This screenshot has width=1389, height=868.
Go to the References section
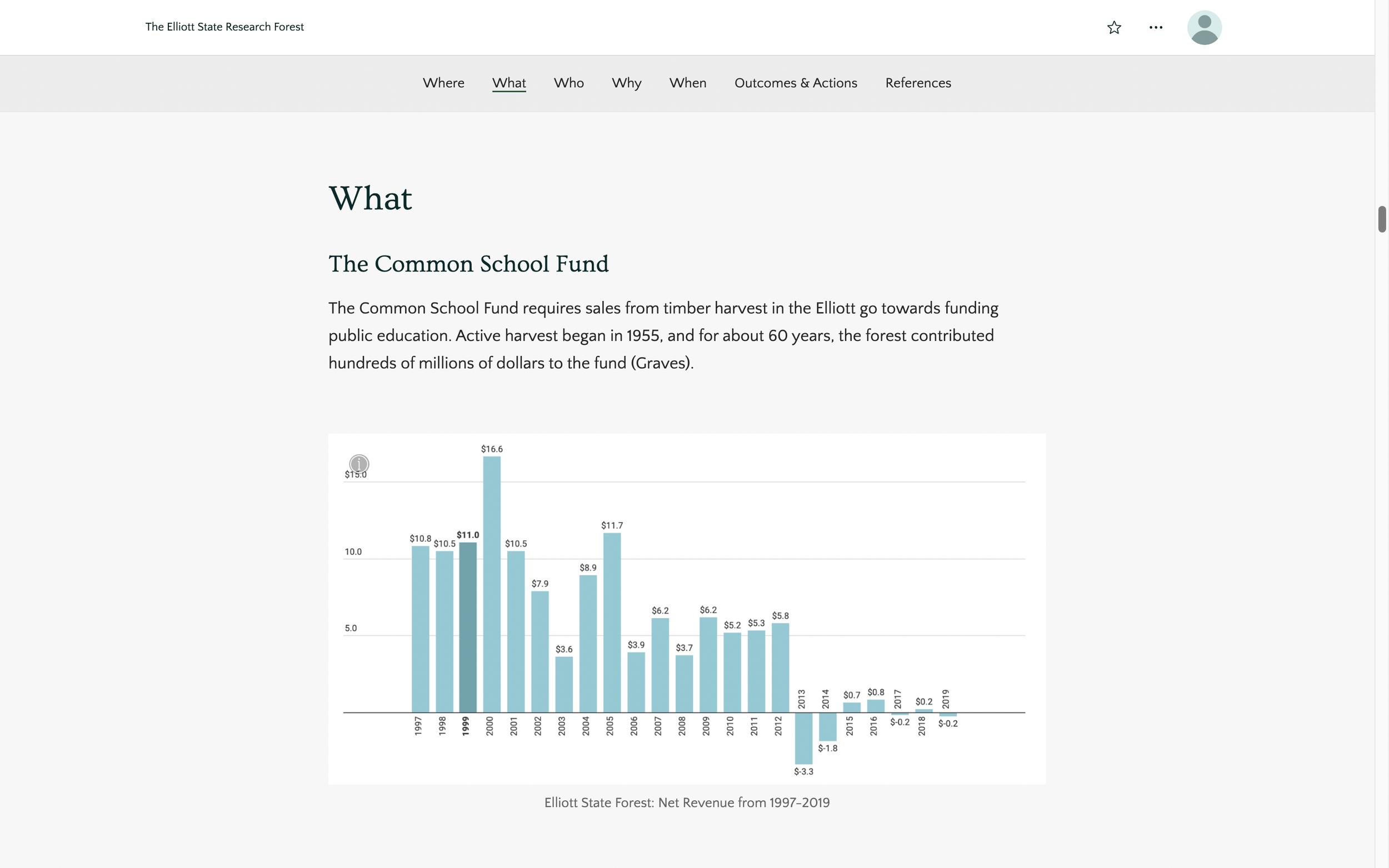918,83
